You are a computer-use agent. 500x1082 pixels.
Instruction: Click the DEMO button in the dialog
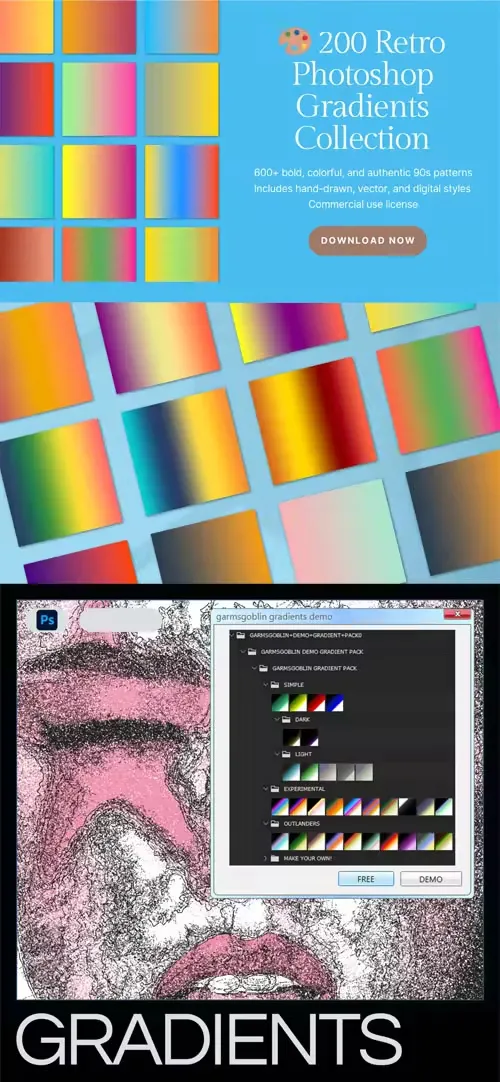coord(431,879)
